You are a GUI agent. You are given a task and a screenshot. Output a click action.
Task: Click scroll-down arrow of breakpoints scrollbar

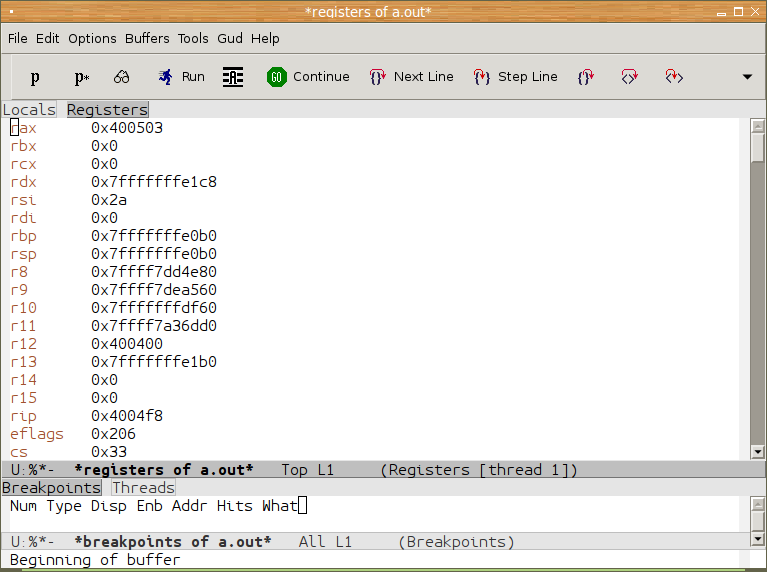point(757,539)
